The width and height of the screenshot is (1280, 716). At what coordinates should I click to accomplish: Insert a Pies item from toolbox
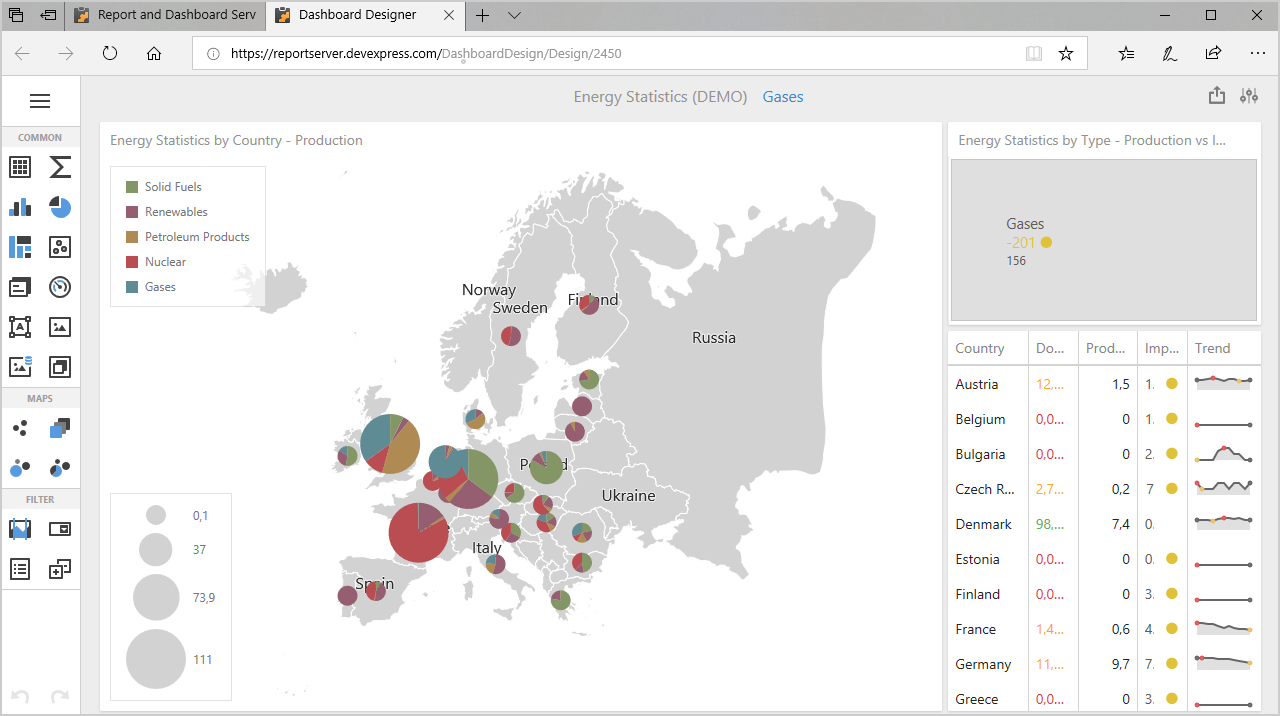pyautogui.click(x=60, y=207)
